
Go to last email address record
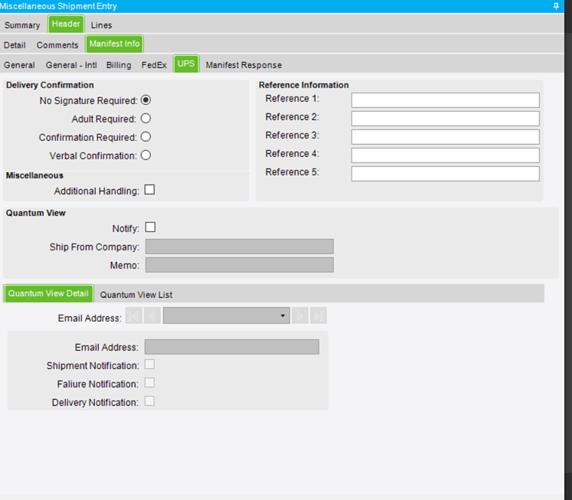tap(318, 315)
